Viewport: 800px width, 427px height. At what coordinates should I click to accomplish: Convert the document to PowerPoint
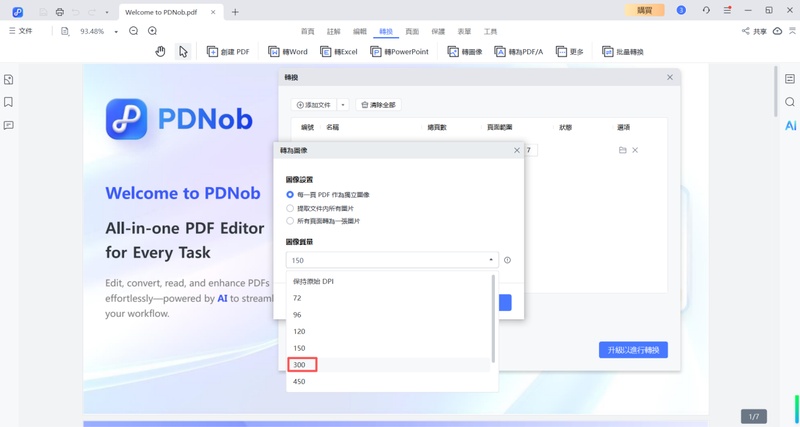(x=399, y=52)
